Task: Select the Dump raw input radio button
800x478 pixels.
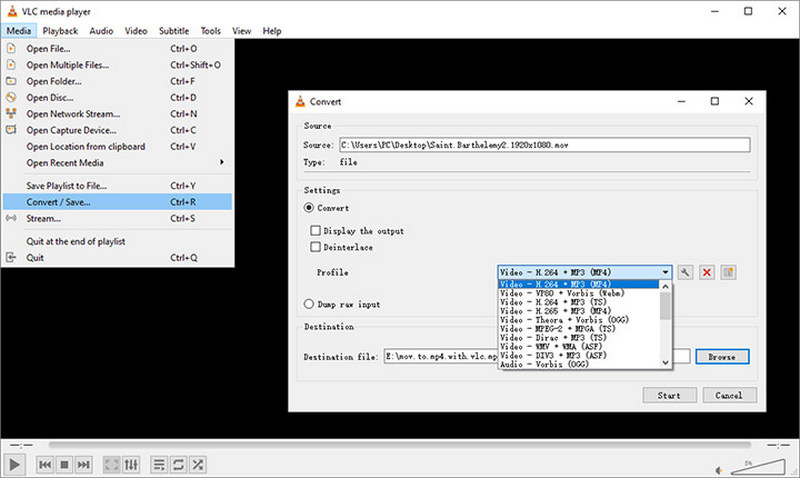Action: (x=309, y=304)
